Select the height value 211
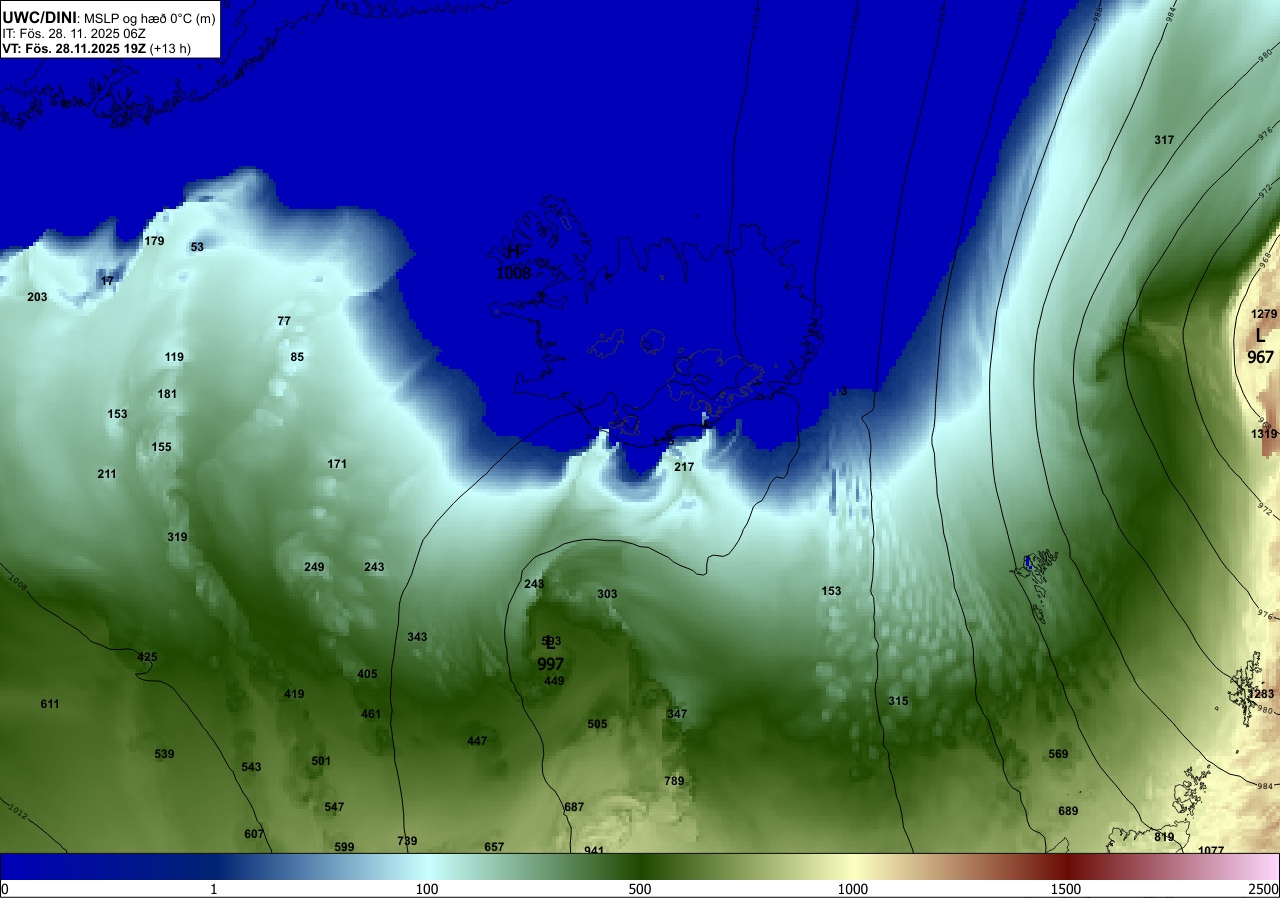The image size is (1280, 898). coord(107,474)
